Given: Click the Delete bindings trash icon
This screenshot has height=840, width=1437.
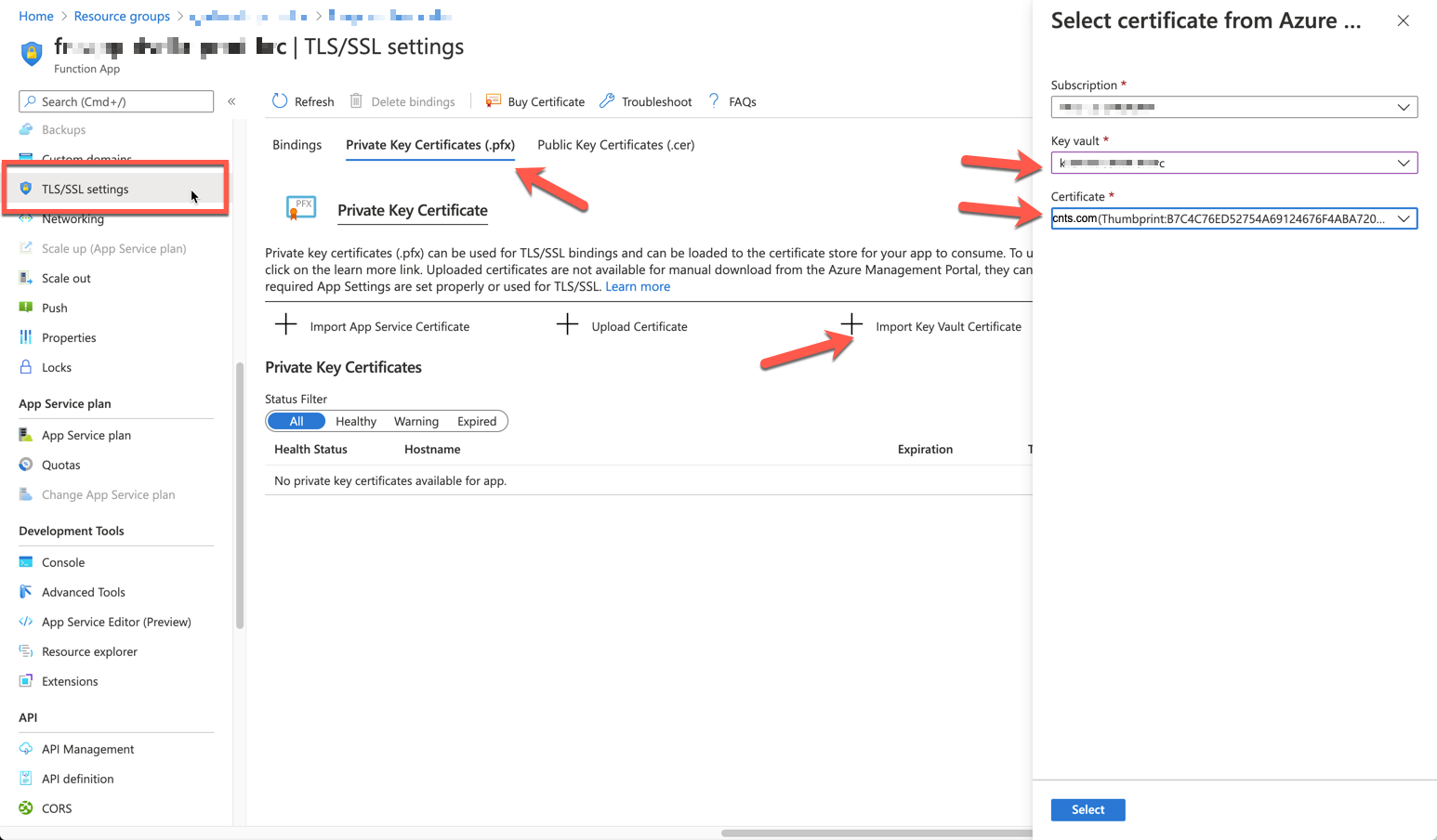Looking at the screenshot, I should click(356, 101).
